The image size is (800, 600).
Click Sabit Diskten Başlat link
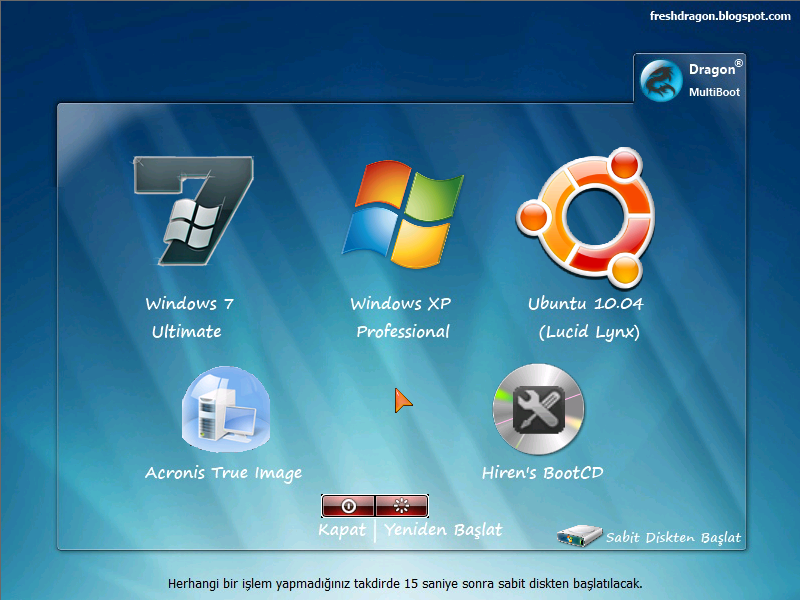point(673,538)
